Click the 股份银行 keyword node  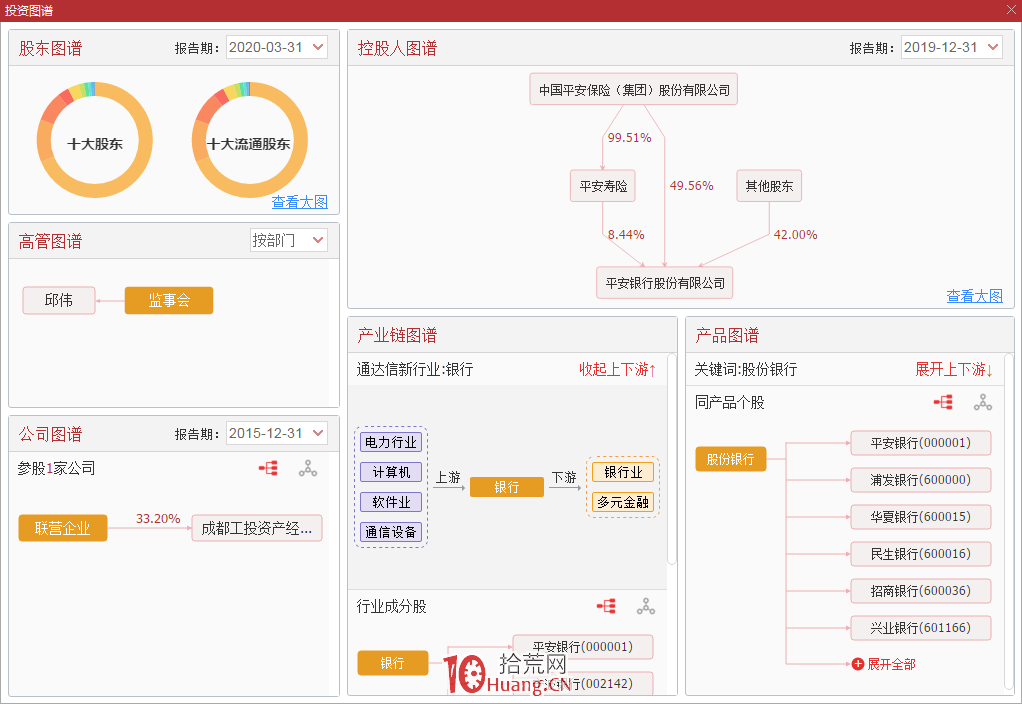[731, 459]
